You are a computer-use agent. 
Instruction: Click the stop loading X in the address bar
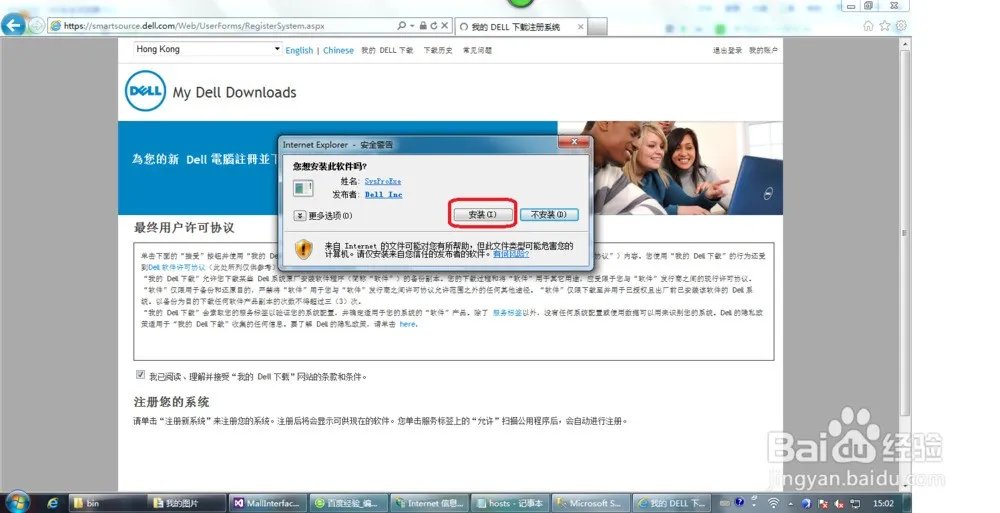tap(445, 26)
